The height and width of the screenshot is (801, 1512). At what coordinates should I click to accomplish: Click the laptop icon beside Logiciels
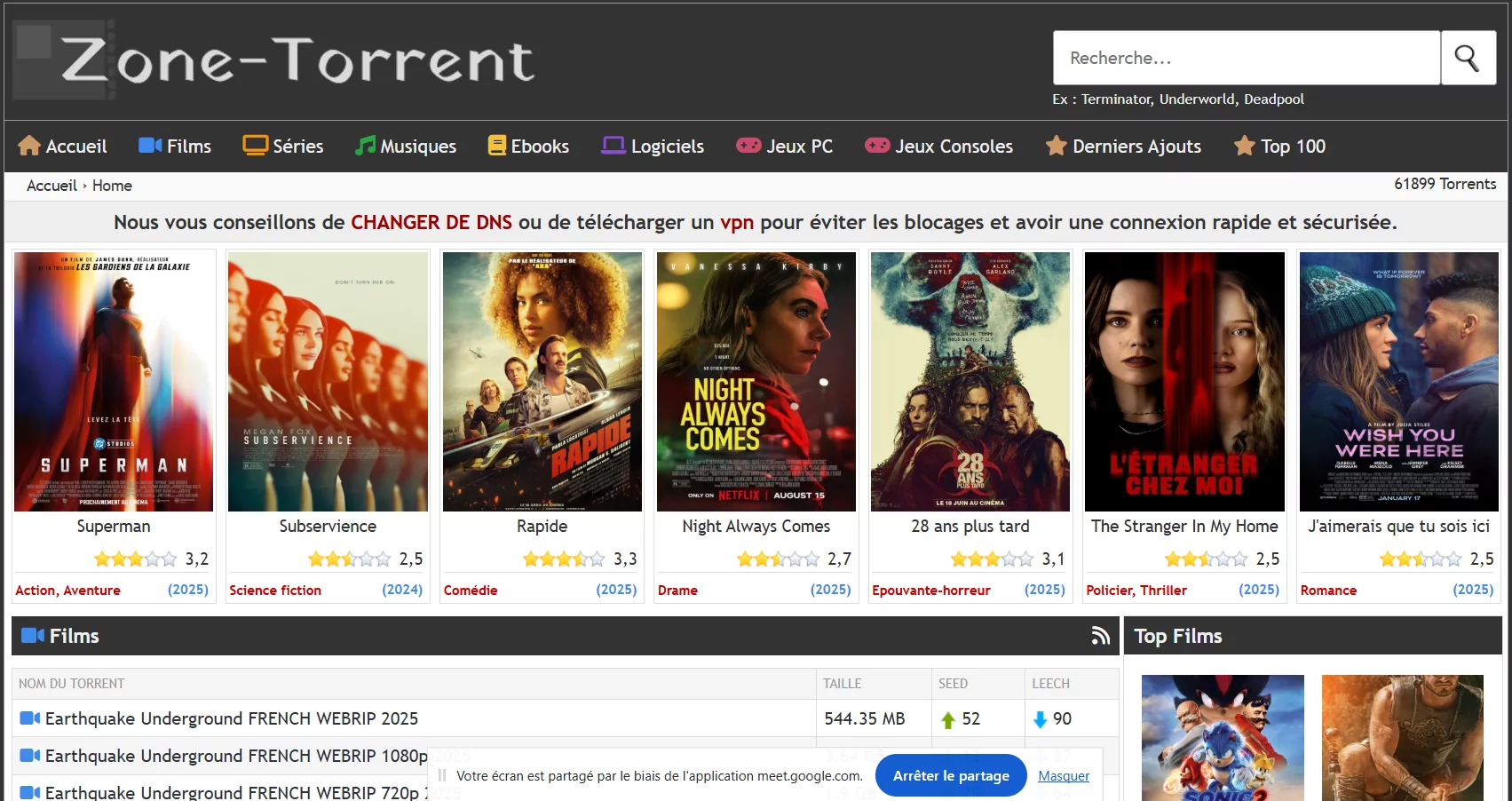[x=613, y=146]
